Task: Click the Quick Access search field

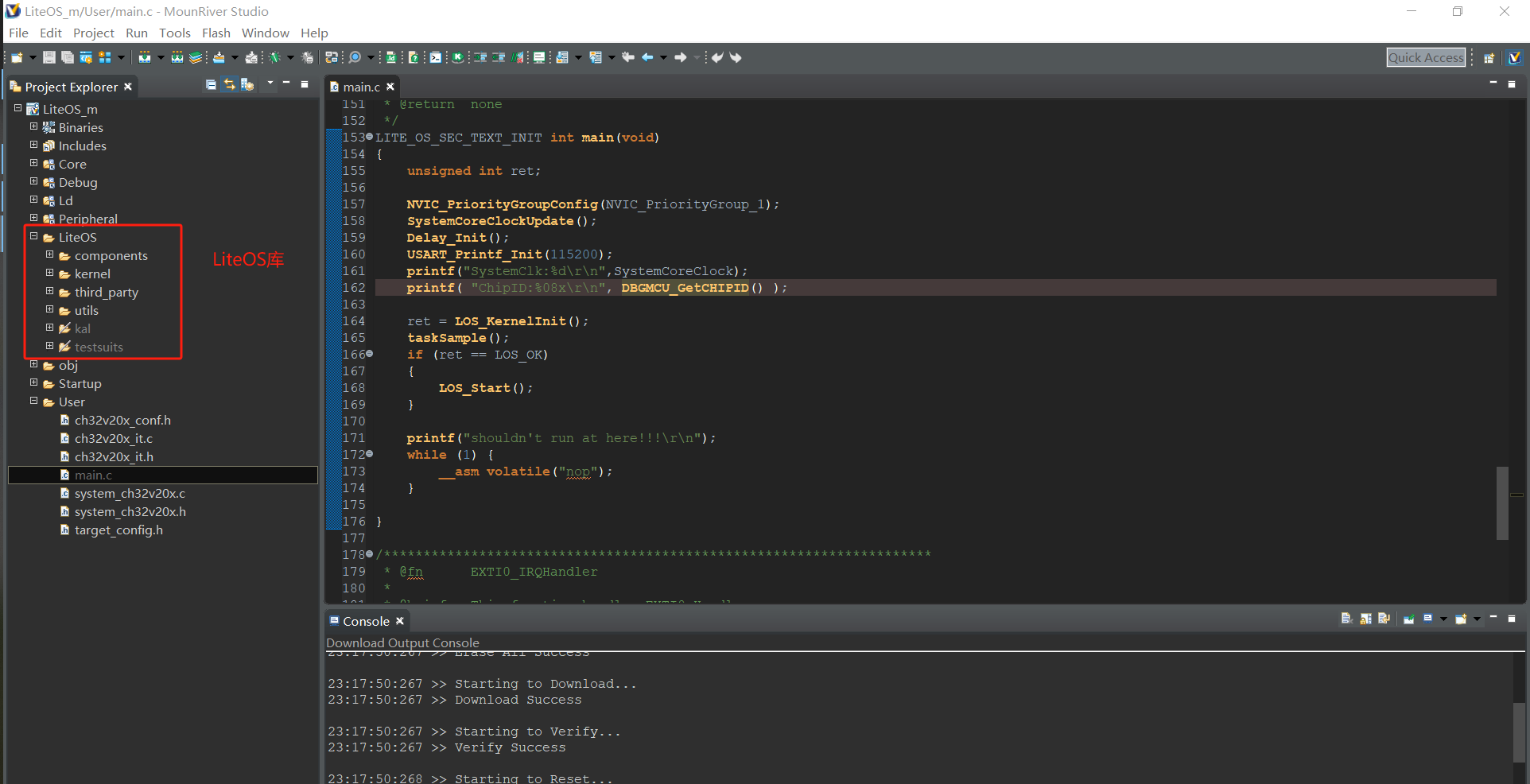Action: click(x=1426, y=57)
